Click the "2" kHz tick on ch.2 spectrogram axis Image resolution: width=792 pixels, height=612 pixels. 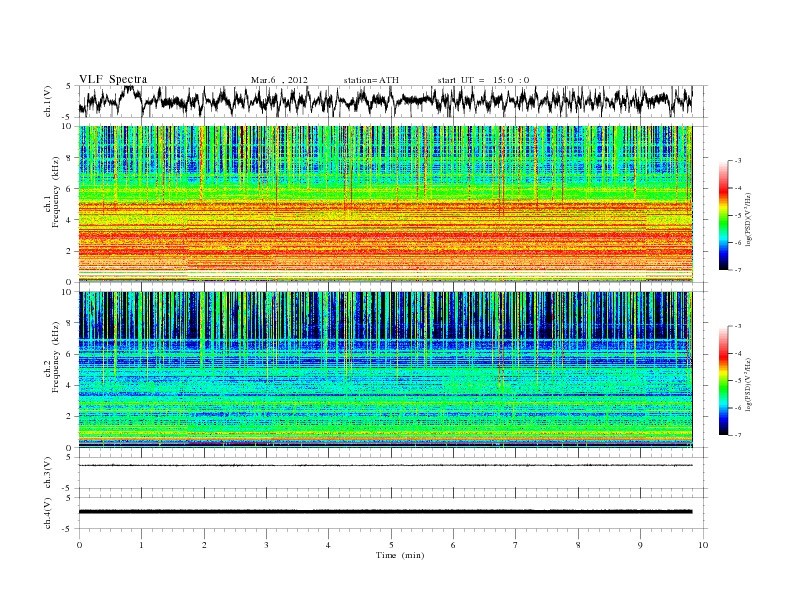[x=70, y=417]
